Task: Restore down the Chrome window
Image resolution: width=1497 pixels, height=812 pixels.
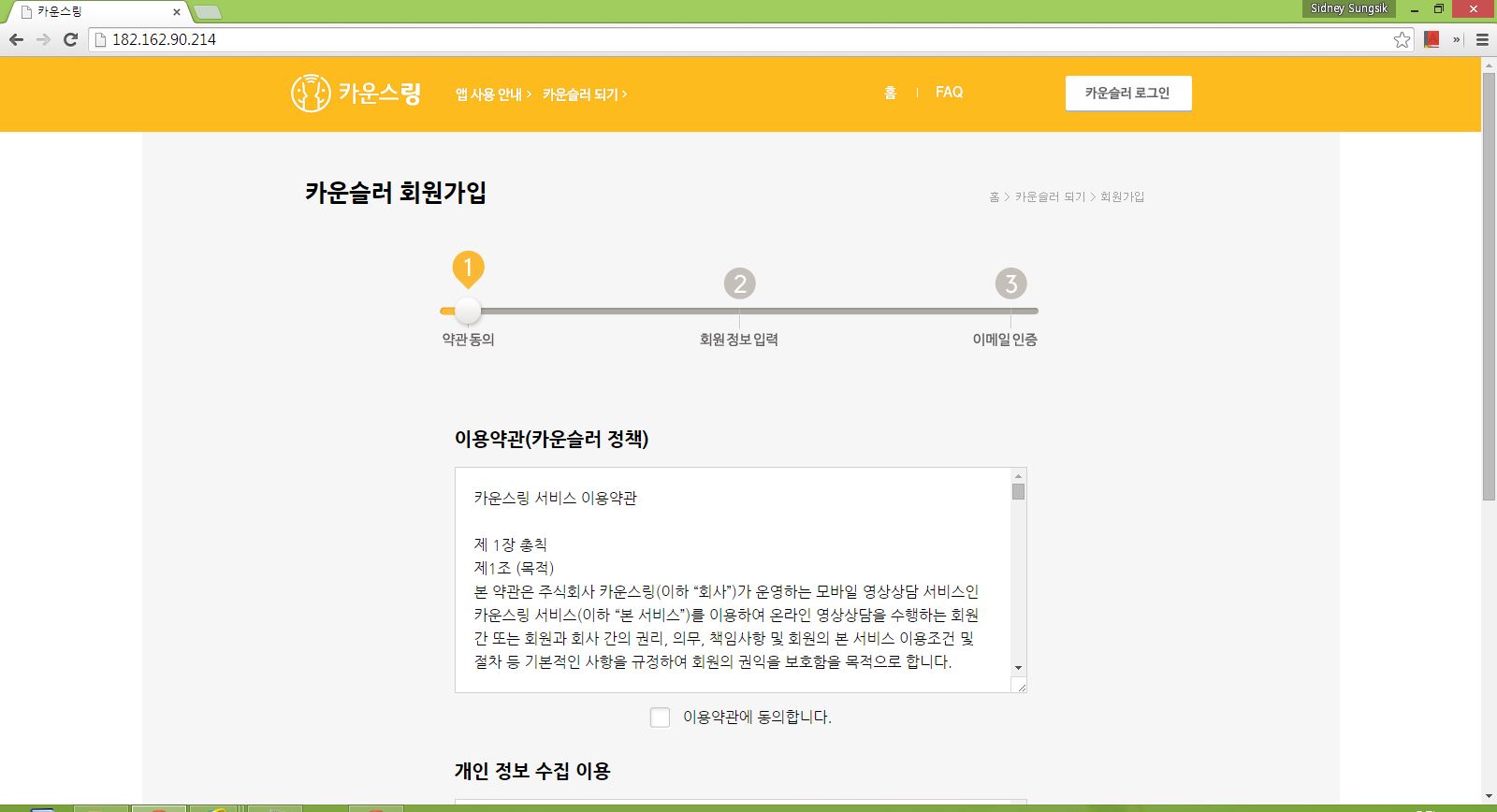Action: [x=1439, y=9]
